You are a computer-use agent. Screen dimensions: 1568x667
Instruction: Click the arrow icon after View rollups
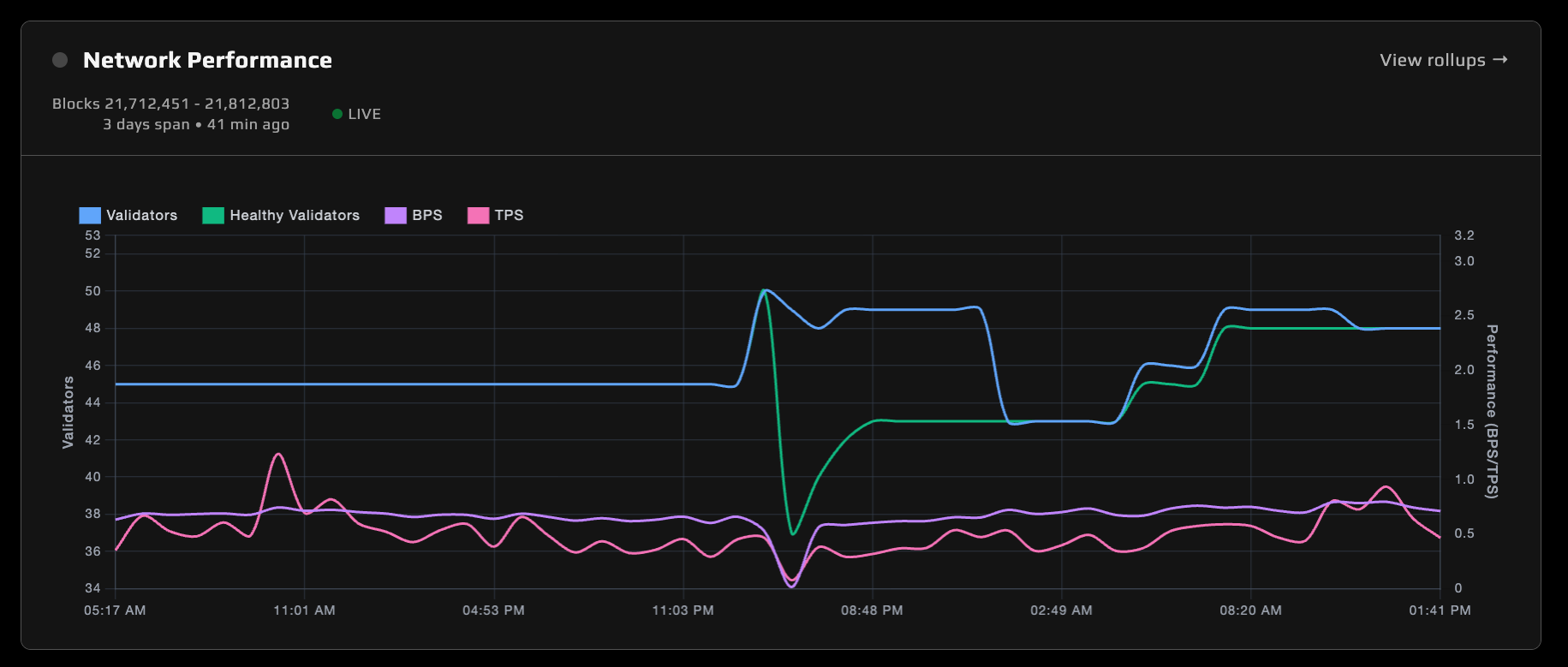pyautogui.click(x=1499, y=60)
